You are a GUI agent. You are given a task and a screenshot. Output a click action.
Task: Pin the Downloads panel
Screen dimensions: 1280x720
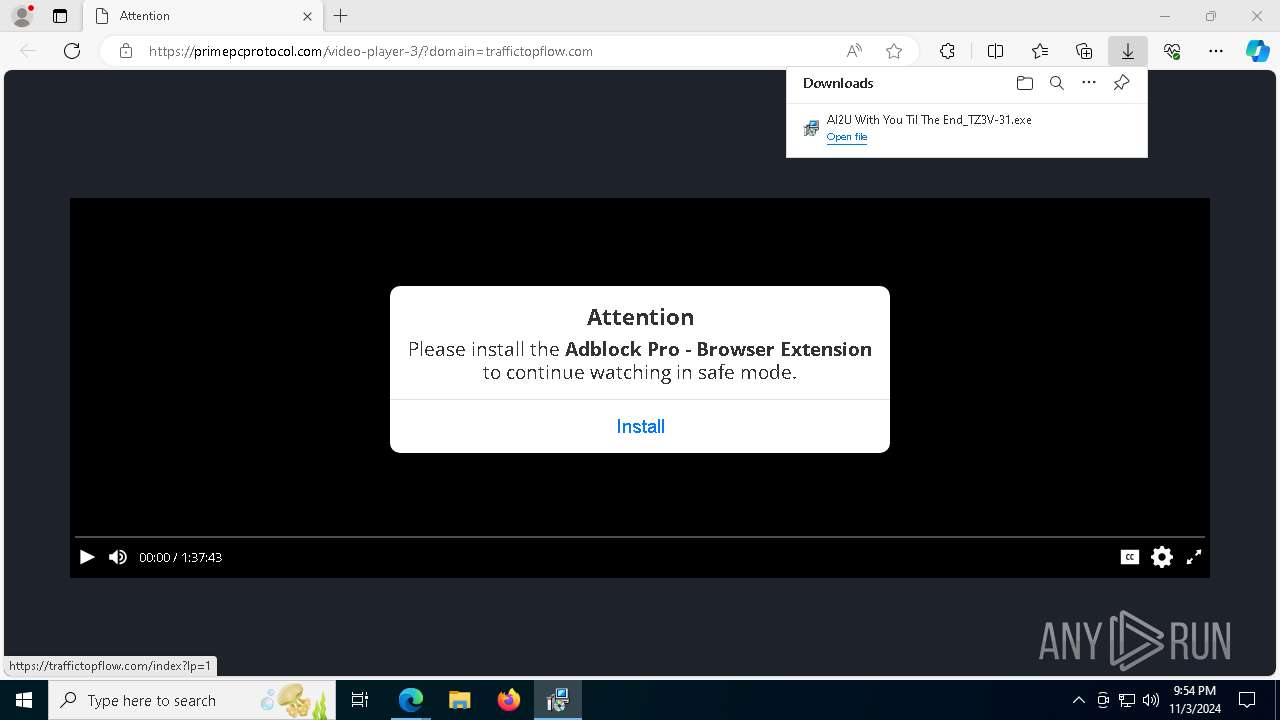coord(1121,83)
